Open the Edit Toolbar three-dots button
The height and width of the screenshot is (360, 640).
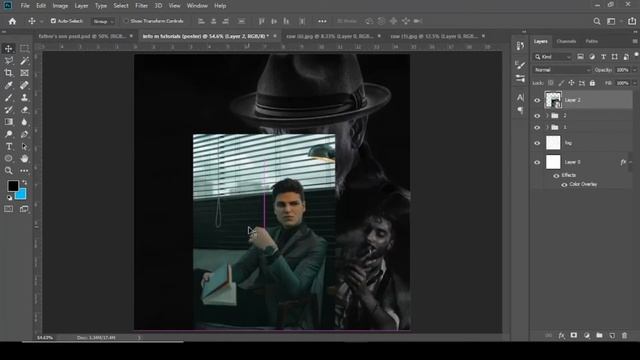pyautogui.click(x=24, y=171)
